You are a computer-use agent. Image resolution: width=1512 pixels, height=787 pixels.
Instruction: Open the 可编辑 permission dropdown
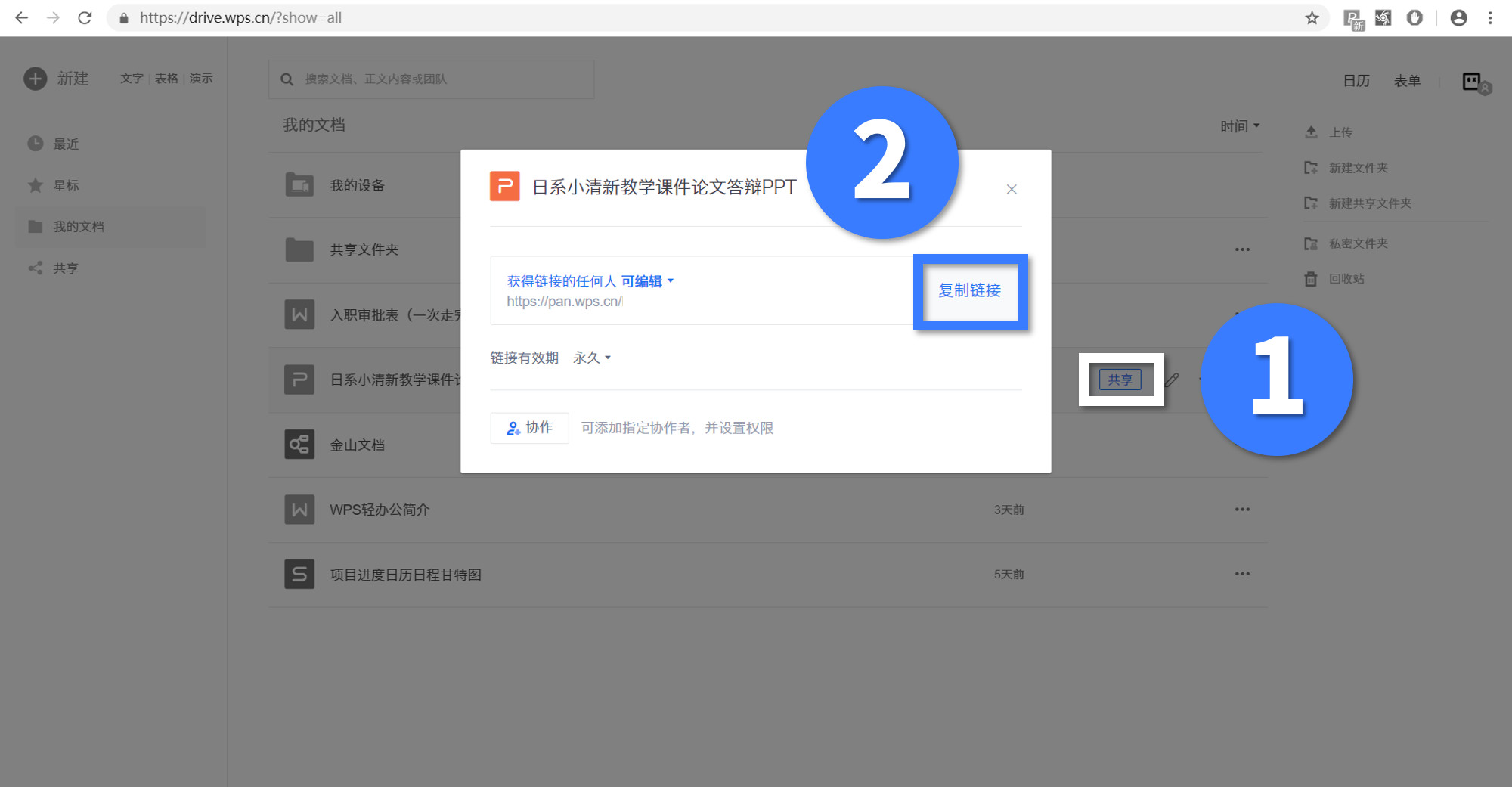(x=644, y=280)
